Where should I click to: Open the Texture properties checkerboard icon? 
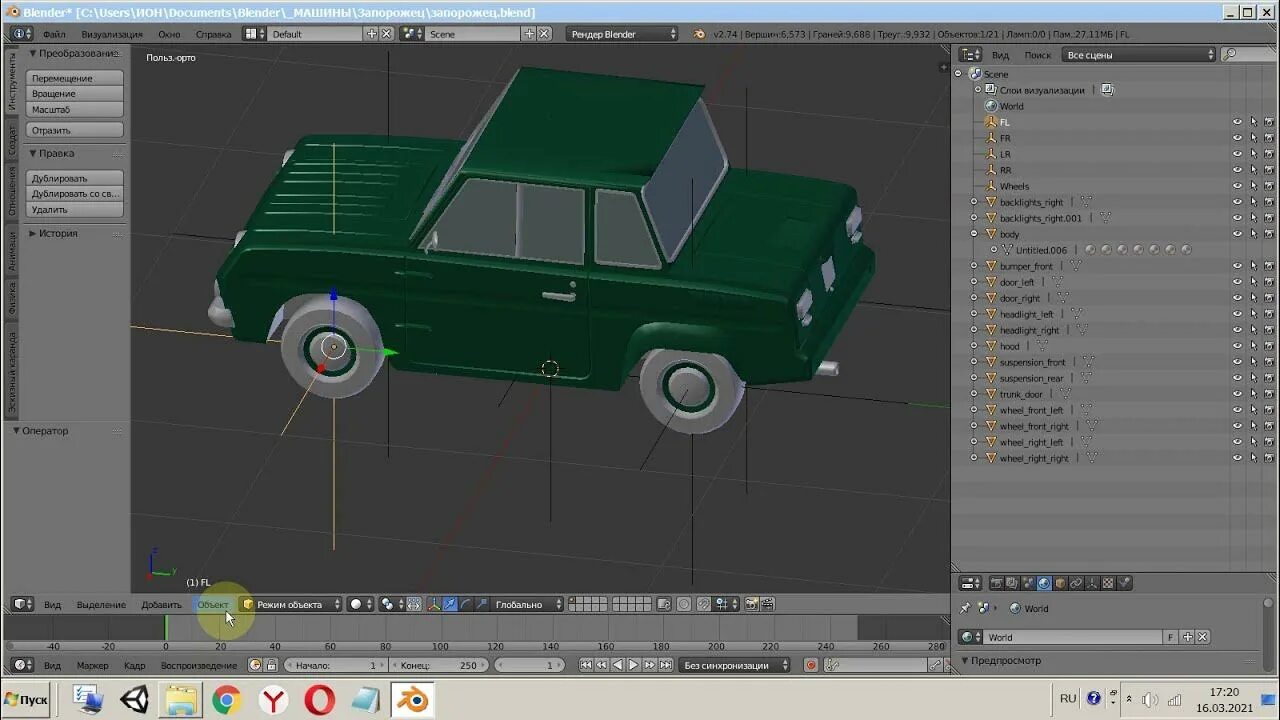(1108, 583)
